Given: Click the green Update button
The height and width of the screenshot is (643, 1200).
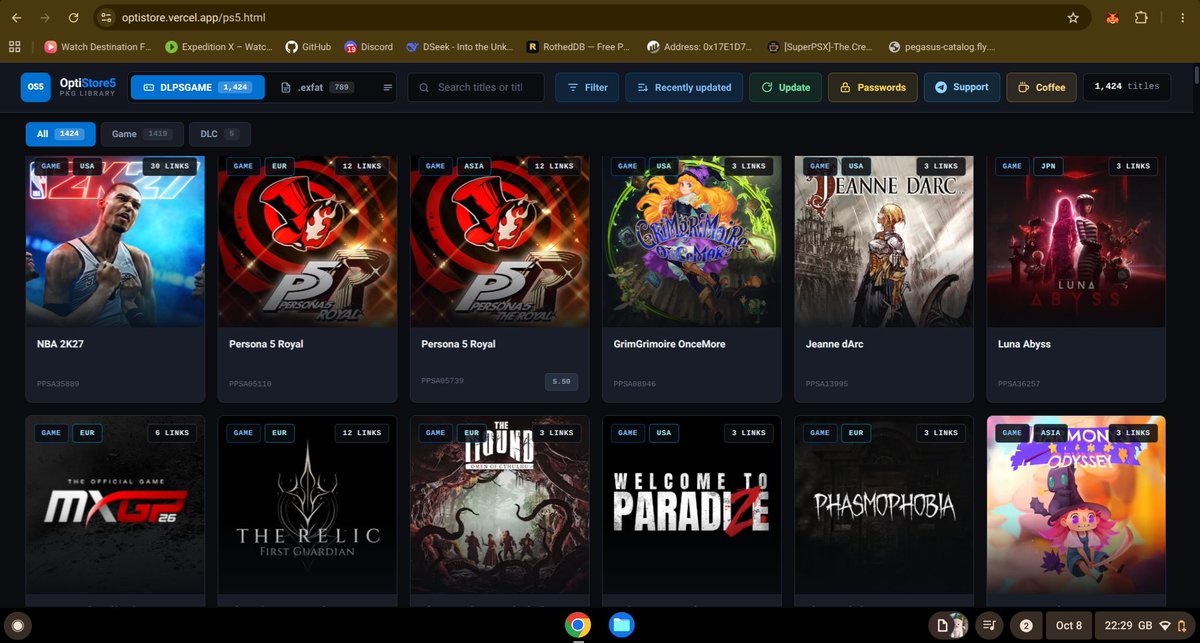Looking at the screenshot, I should pyautogui.click(x=786, y=87).
